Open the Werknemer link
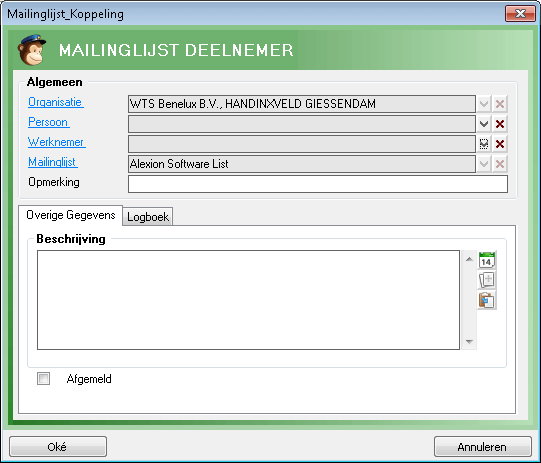This screenshot has width=541, height=463. pos(57,142)
